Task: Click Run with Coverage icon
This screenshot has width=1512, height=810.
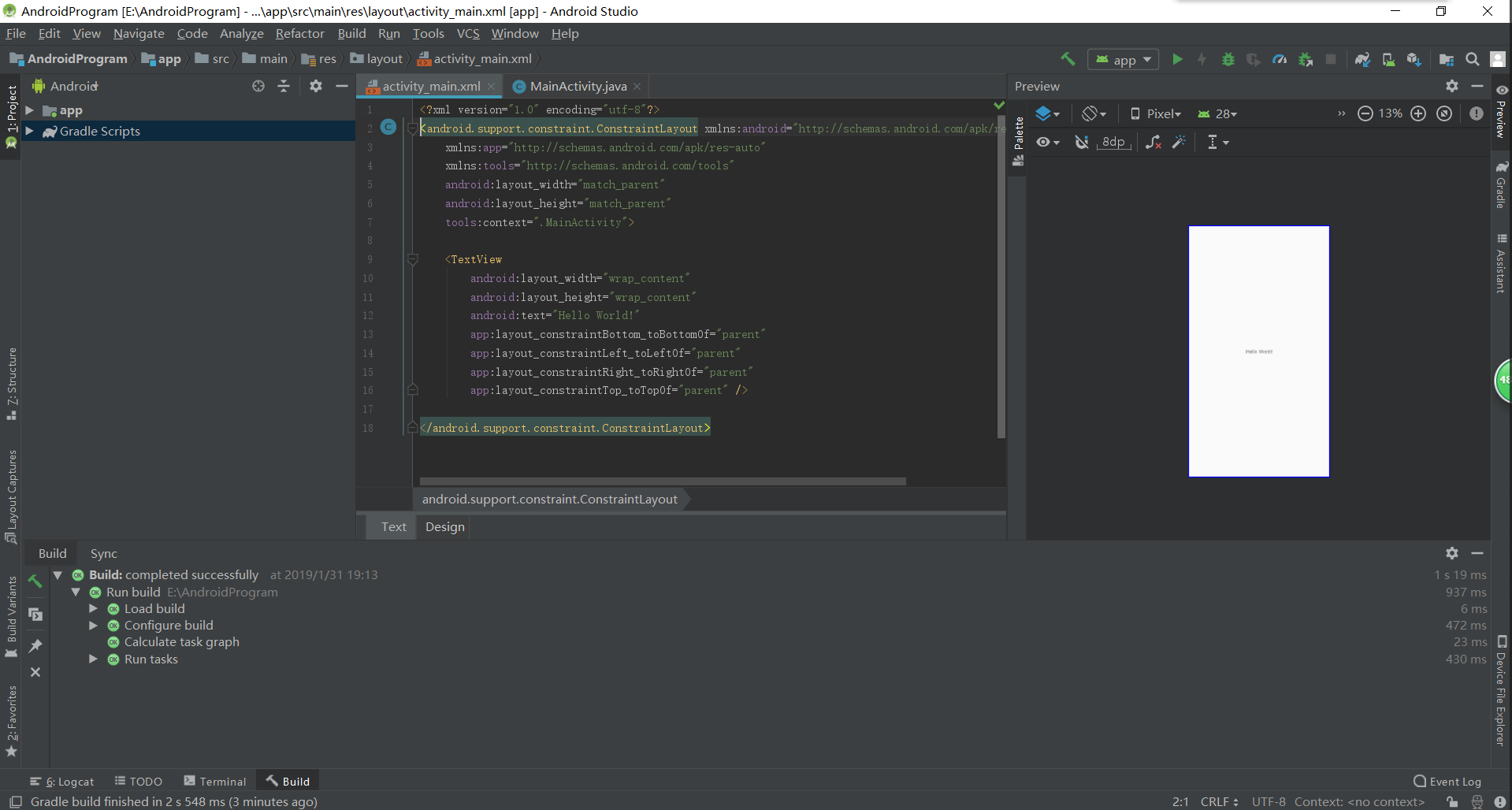Action: coord(1253,59)
